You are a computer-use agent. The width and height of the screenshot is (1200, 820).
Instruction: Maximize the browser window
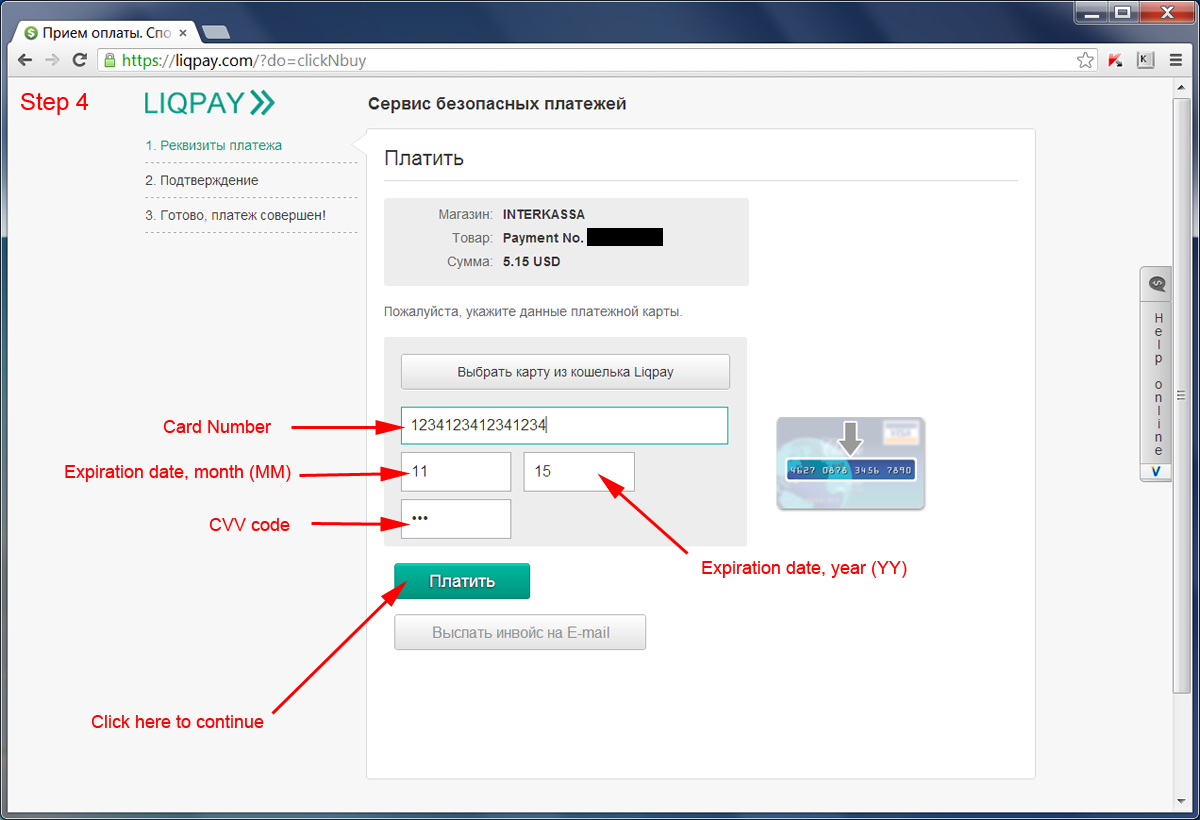point(1121,11)
